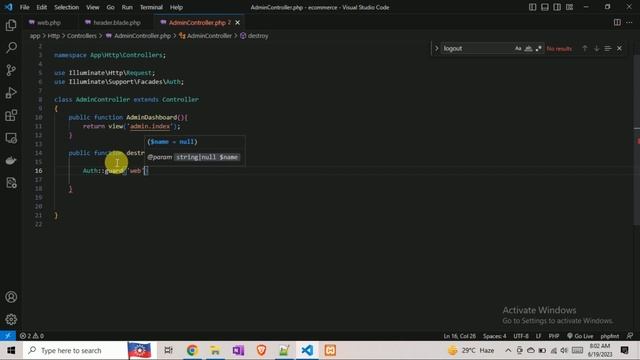Show hidden system tray icons chevron
The width and height of the screenshot is (640, 360).
click(508, 350)
